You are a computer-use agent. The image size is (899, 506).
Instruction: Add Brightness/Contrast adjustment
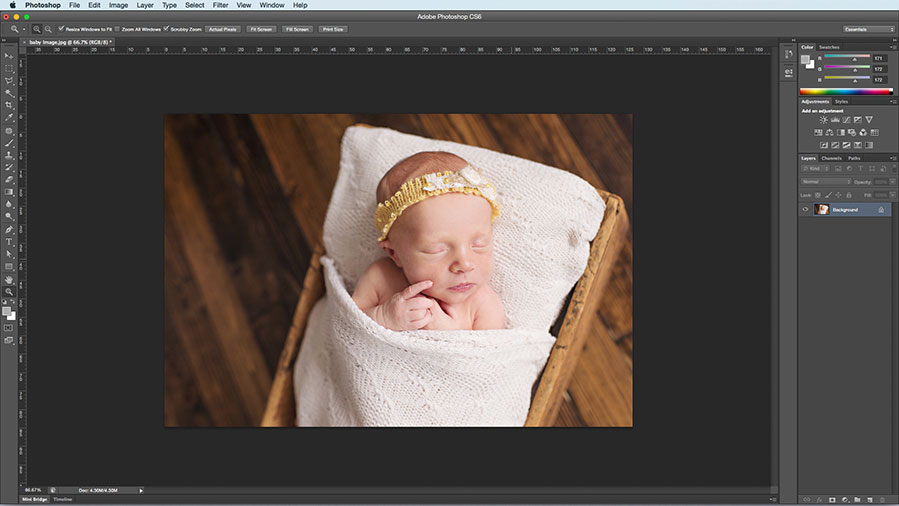pos(823,120)
